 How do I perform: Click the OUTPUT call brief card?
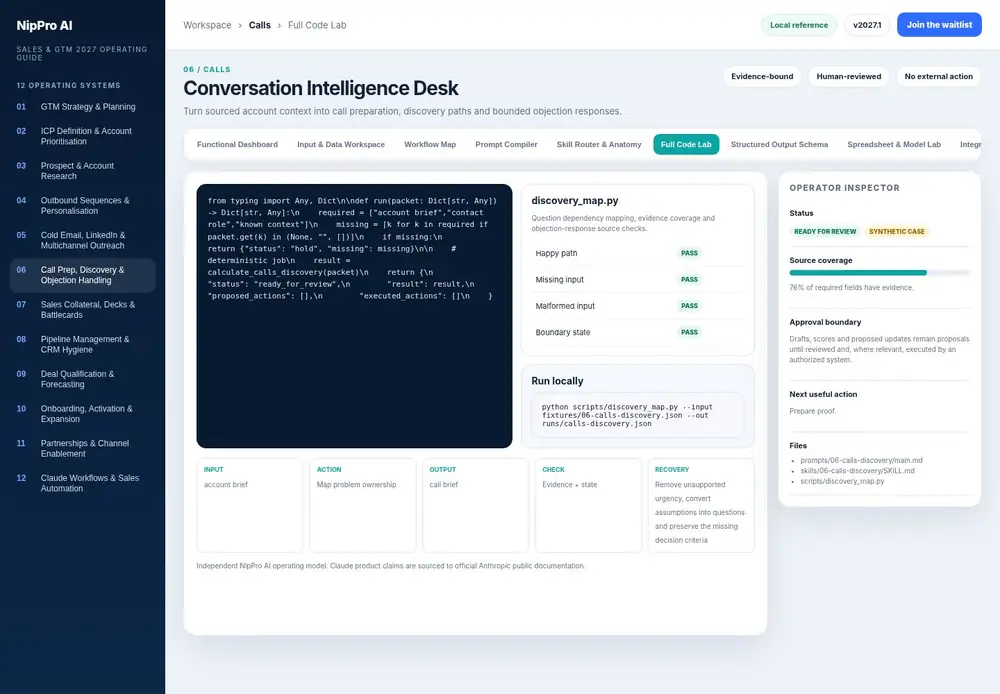tap(476, 505)
